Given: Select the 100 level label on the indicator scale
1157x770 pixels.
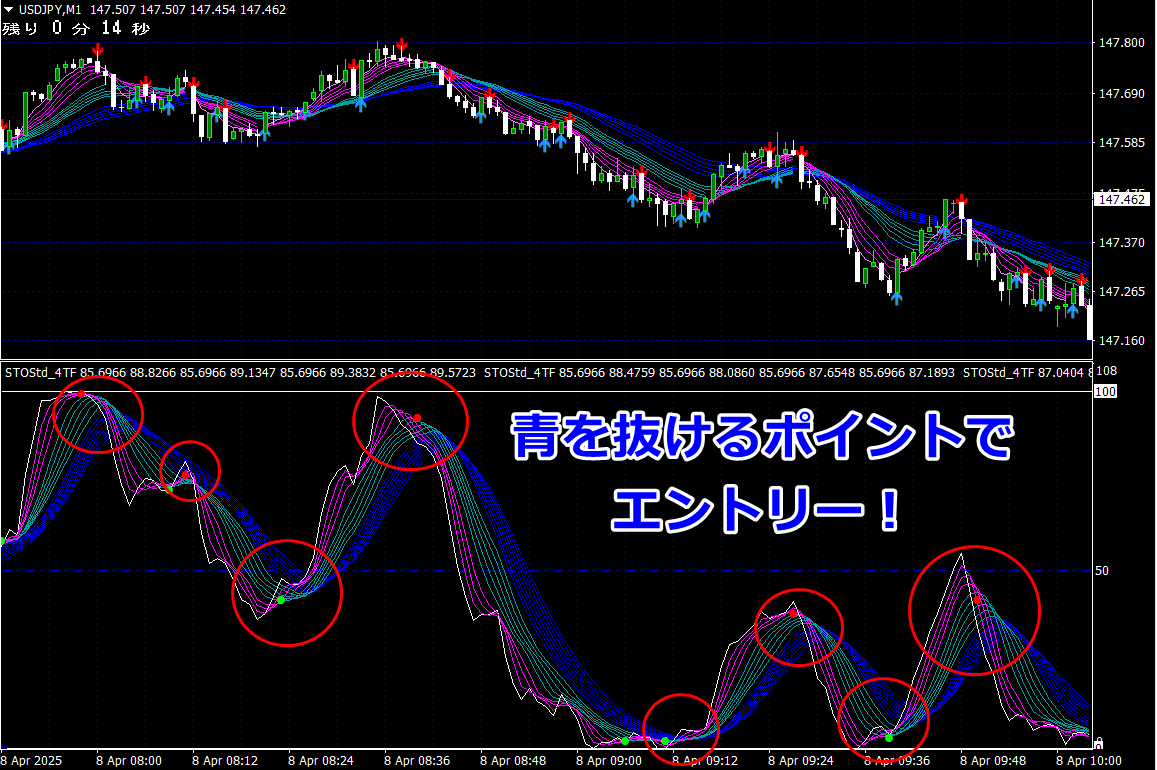Looking at the screenshot, I should 1105,392.
